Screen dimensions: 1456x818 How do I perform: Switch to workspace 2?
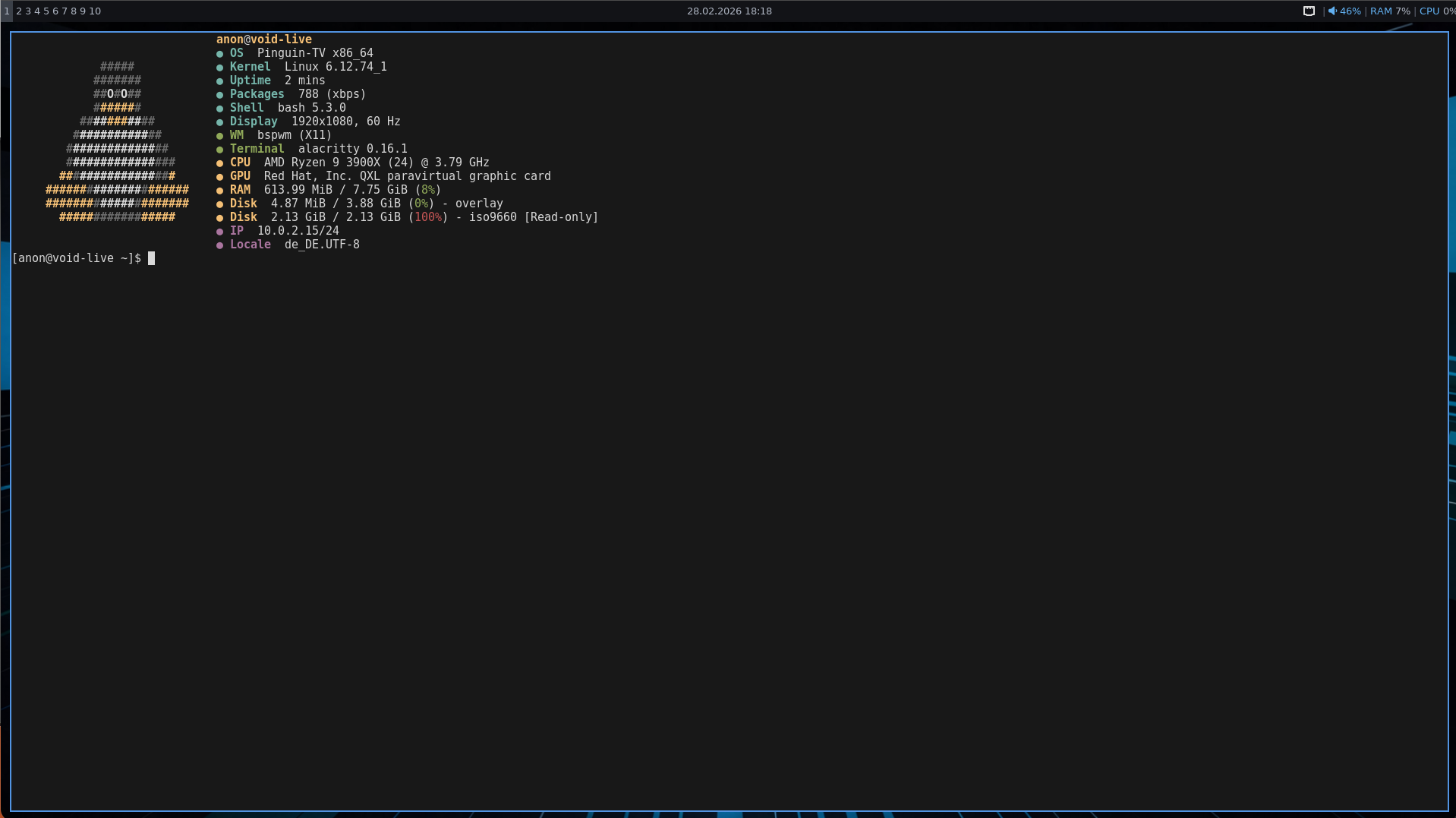tap(19, 11)
